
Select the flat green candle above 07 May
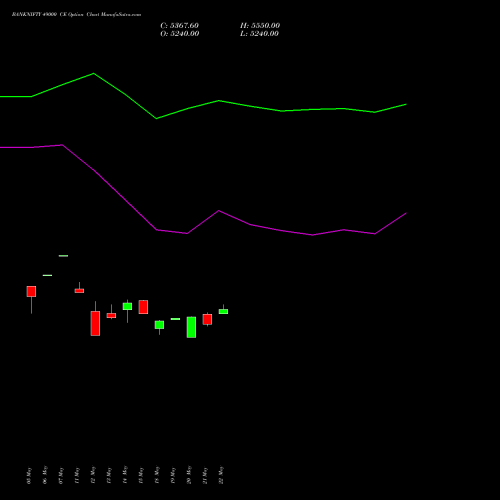[63, 256]
